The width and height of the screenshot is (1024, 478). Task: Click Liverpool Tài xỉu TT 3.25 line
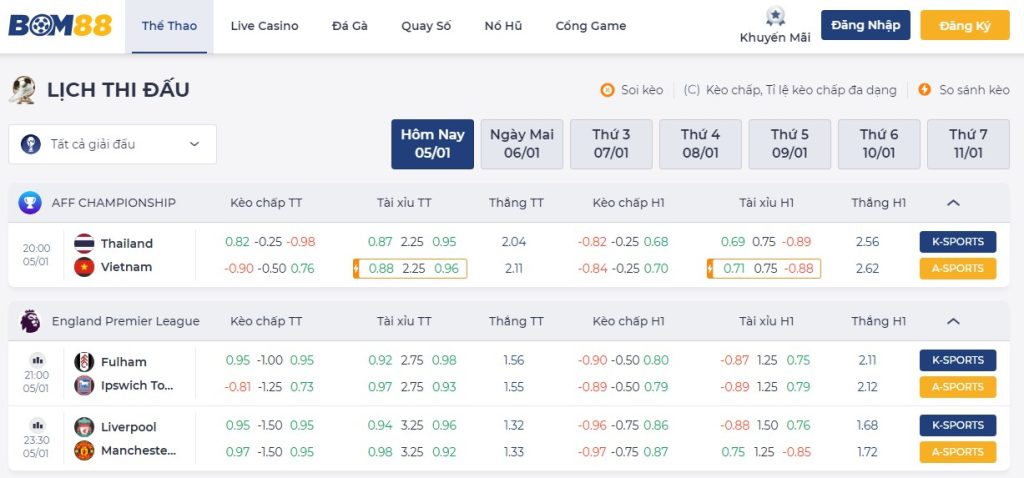point(412,425)
